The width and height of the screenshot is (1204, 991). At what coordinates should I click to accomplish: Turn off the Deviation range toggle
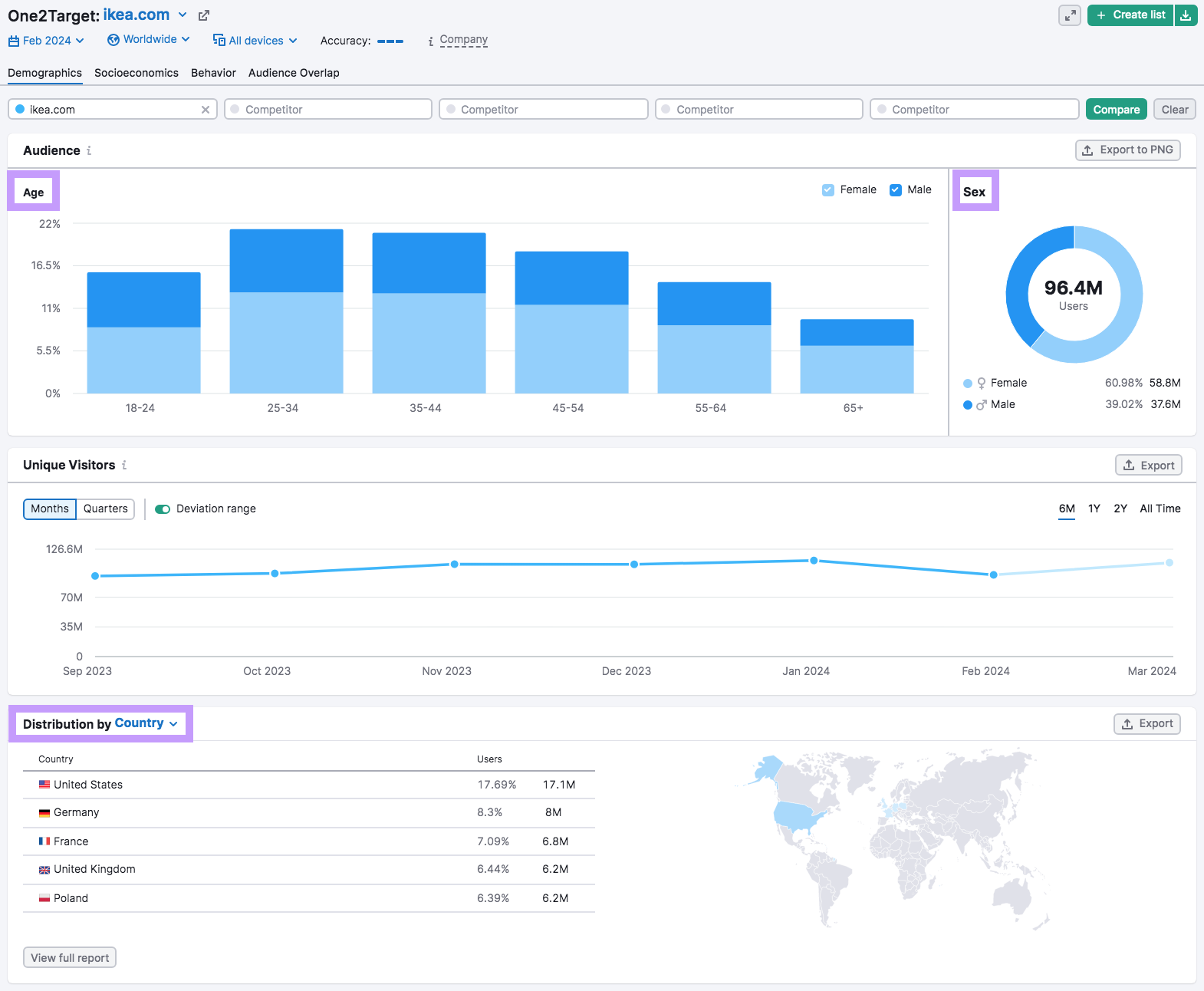[x=163, y=509]
